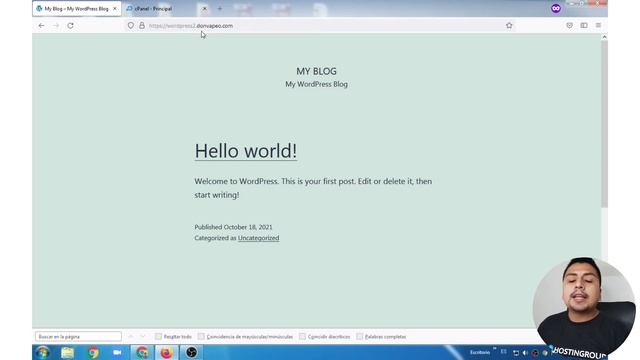Switch to the second Chrome taskbar window
The height and width of the screenshot is (360, 640).
coord(142,352)
